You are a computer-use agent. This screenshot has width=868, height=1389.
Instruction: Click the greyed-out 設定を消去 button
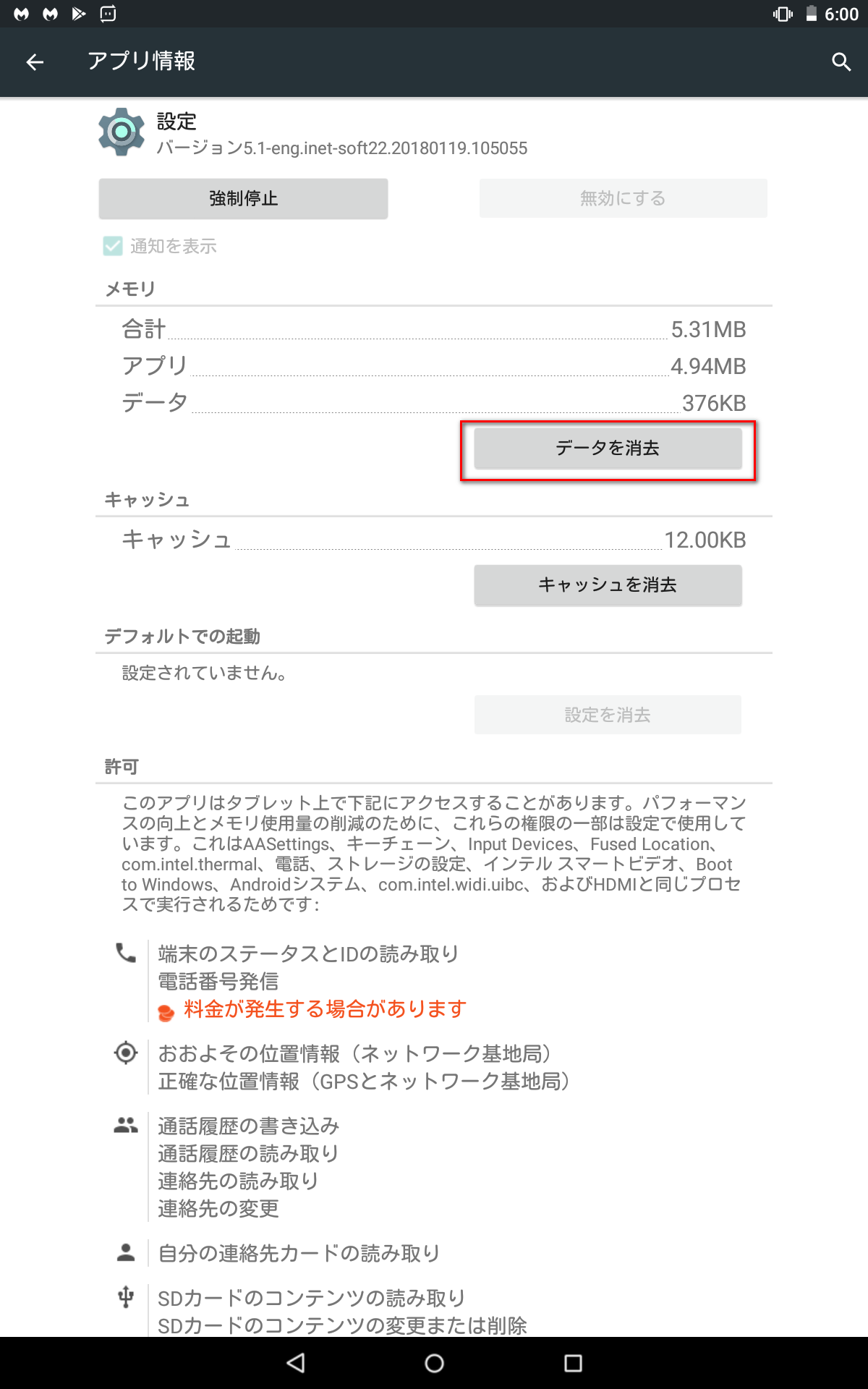pos(608,715)
